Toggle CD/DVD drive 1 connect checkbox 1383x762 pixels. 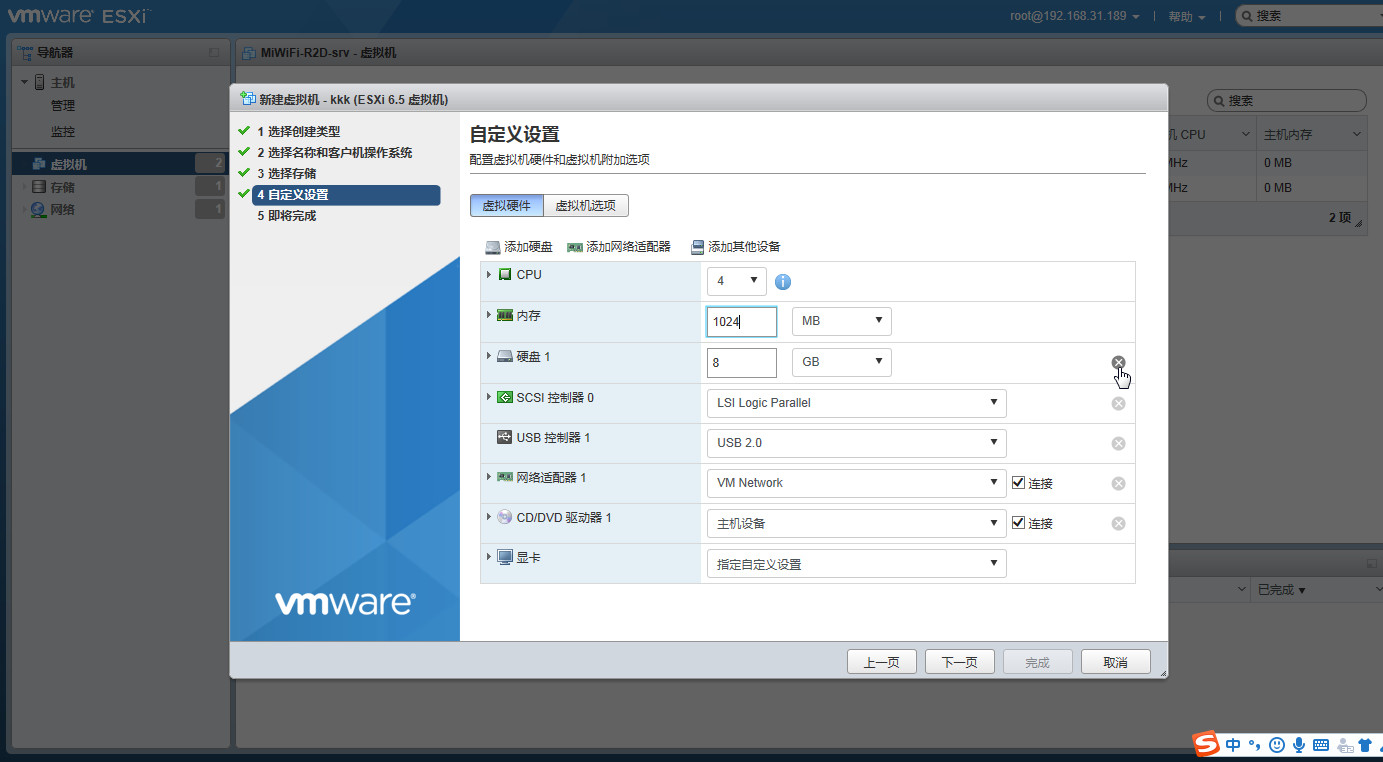[1018, 522]
